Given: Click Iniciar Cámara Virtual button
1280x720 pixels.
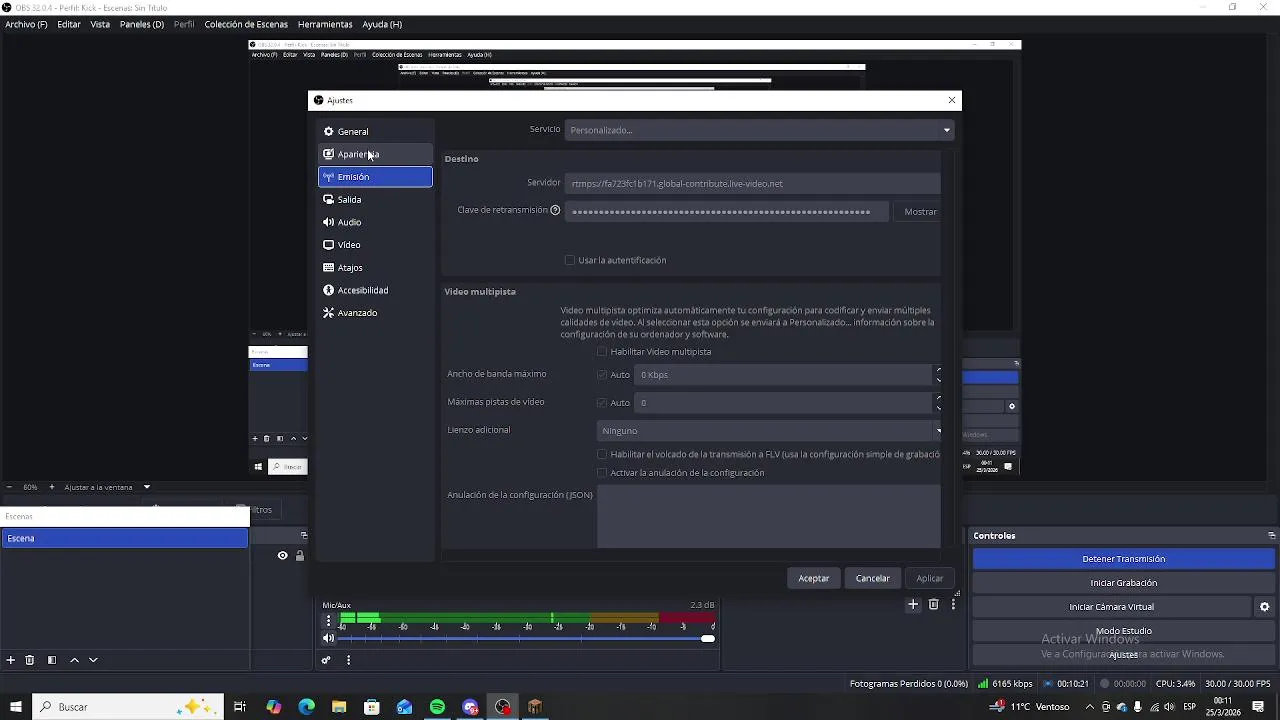Looking at the screenshot, I should coord(1111,607).
